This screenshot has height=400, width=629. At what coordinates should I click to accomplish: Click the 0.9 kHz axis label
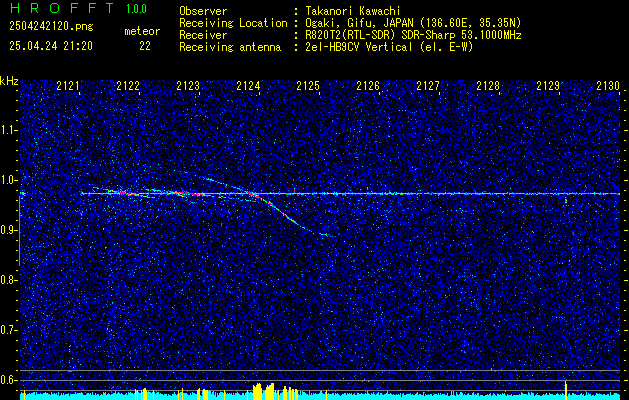pyautogui.click(x=9, y=230)
